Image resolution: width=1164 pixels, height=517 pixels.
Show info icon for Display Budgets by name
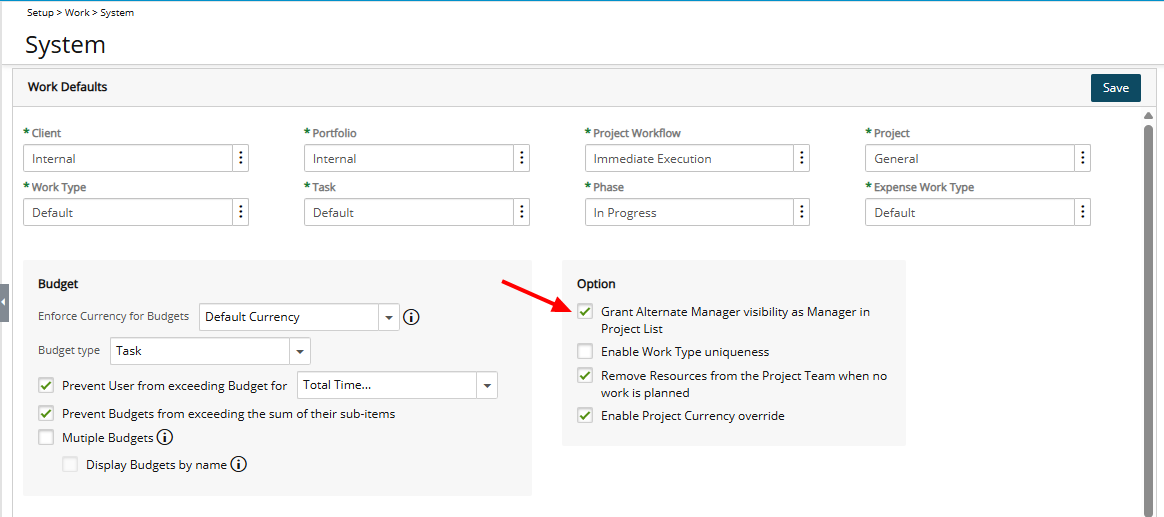[x=238, y=465]
